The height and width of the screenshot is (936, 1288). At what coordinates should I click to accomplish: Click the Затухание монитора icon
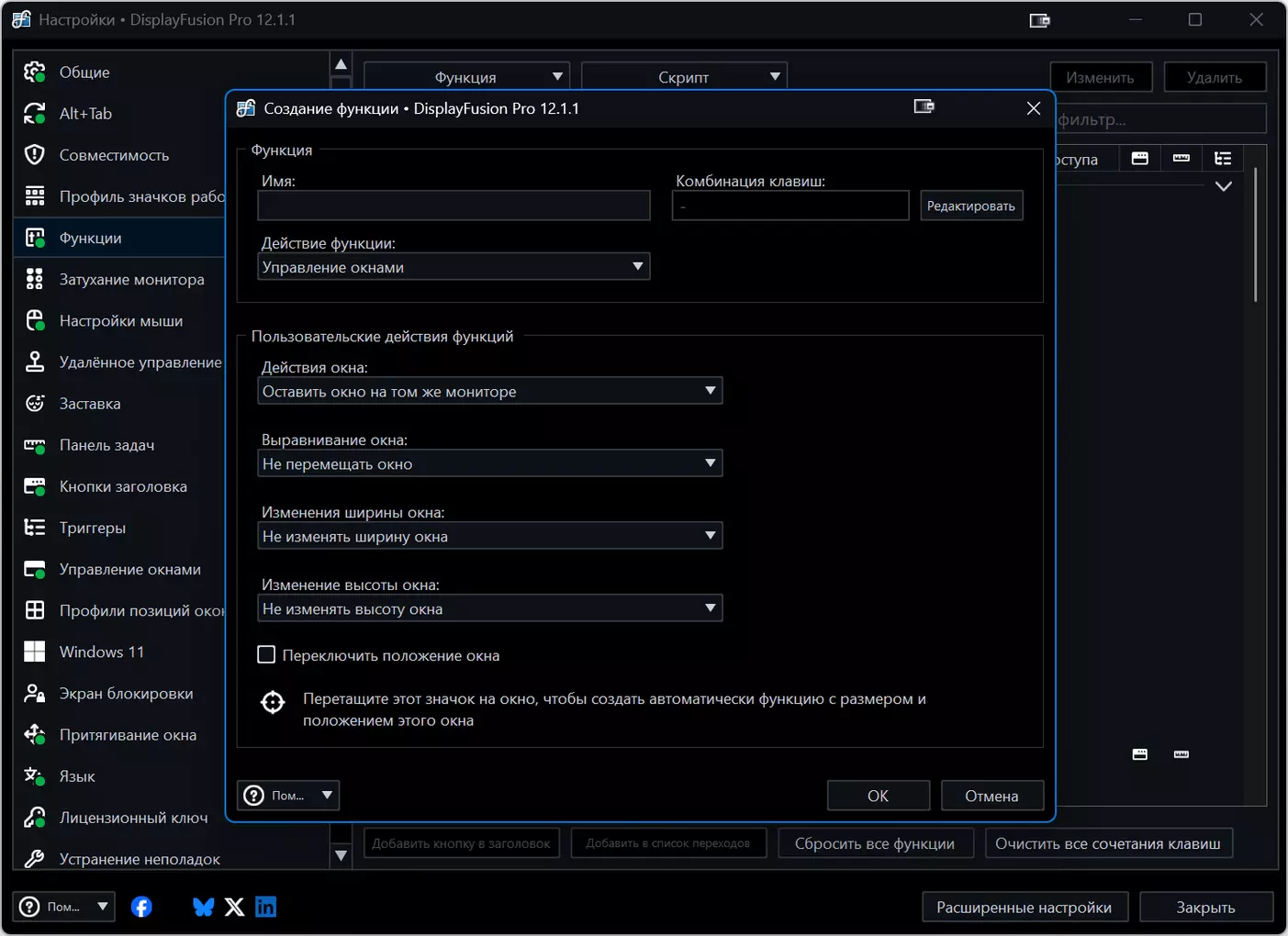35,279
